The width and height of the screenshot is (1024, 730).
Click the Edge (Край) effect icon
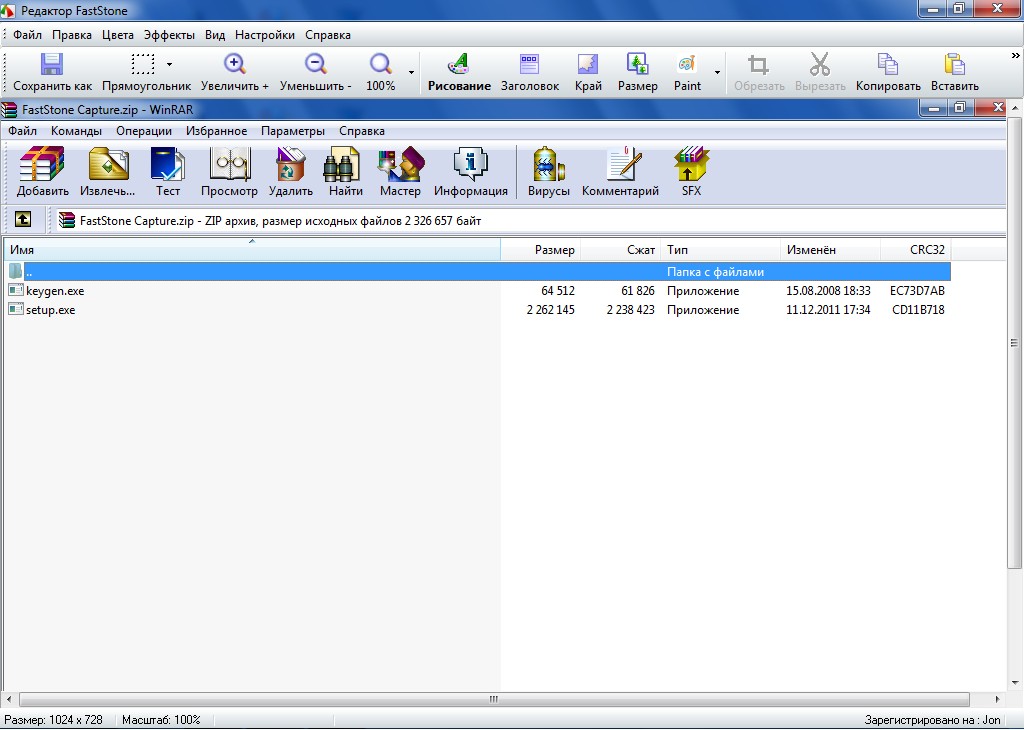[x=588, y=65]
